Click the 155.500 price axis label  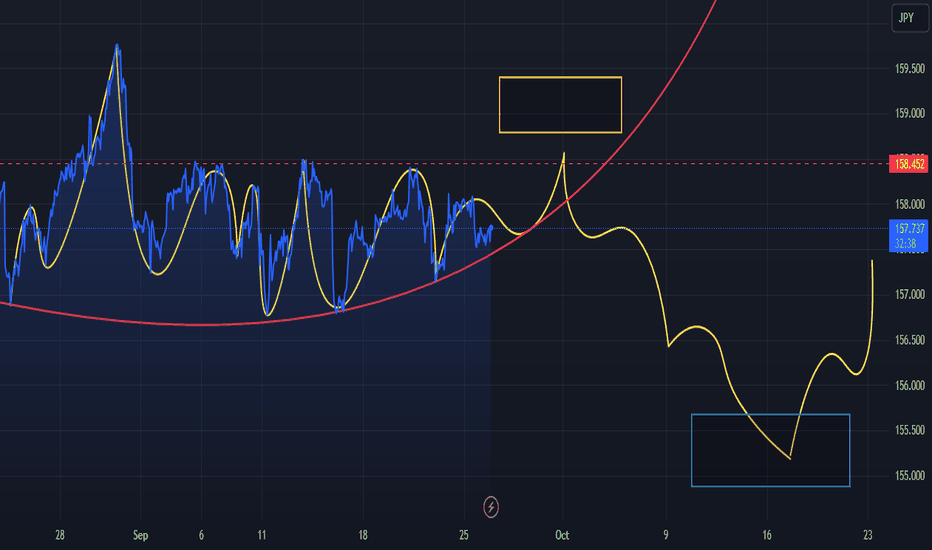[909, 430]
